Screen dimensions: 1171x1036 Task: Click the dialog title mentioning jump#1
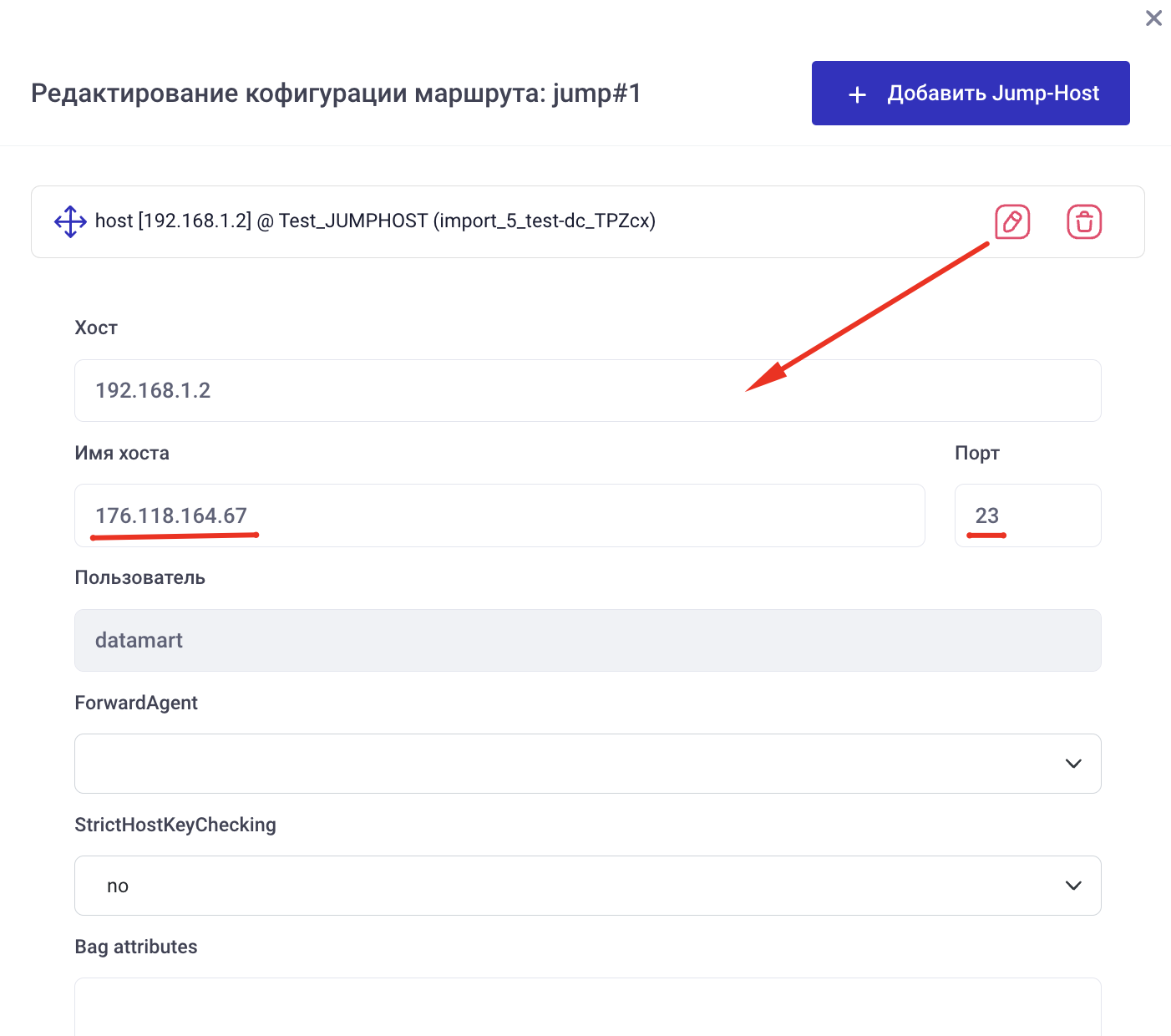[336, 93]
